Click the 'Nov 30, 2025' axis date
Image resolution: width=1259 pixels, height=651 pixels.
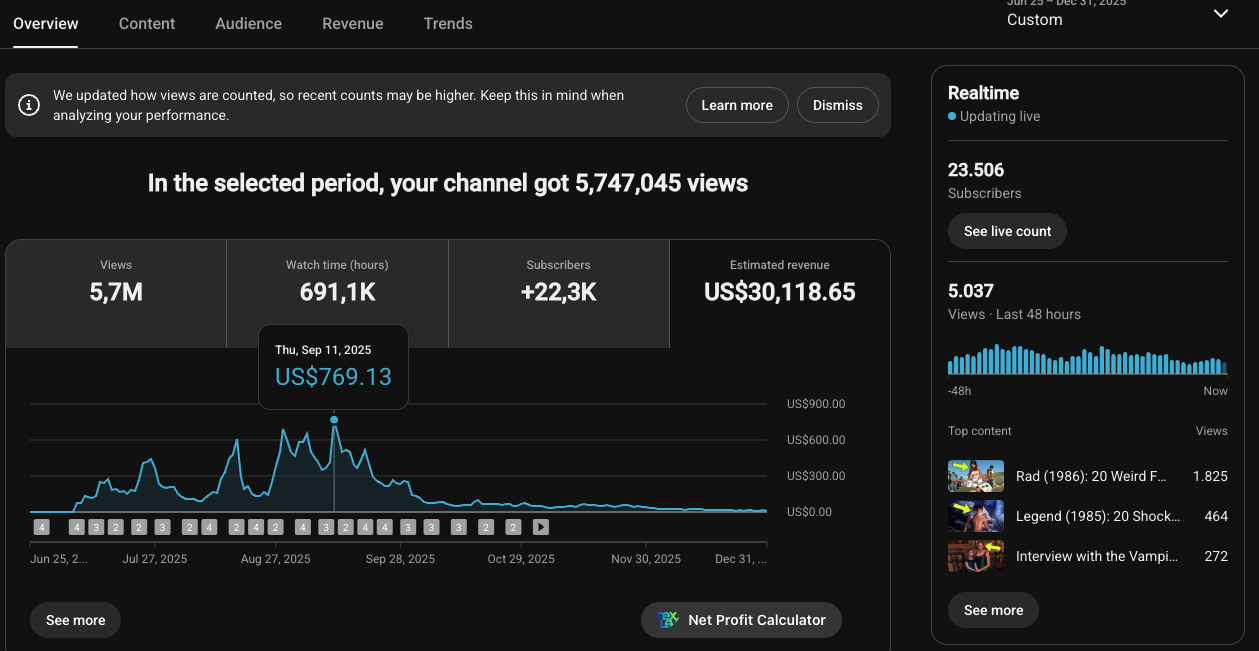646,559
